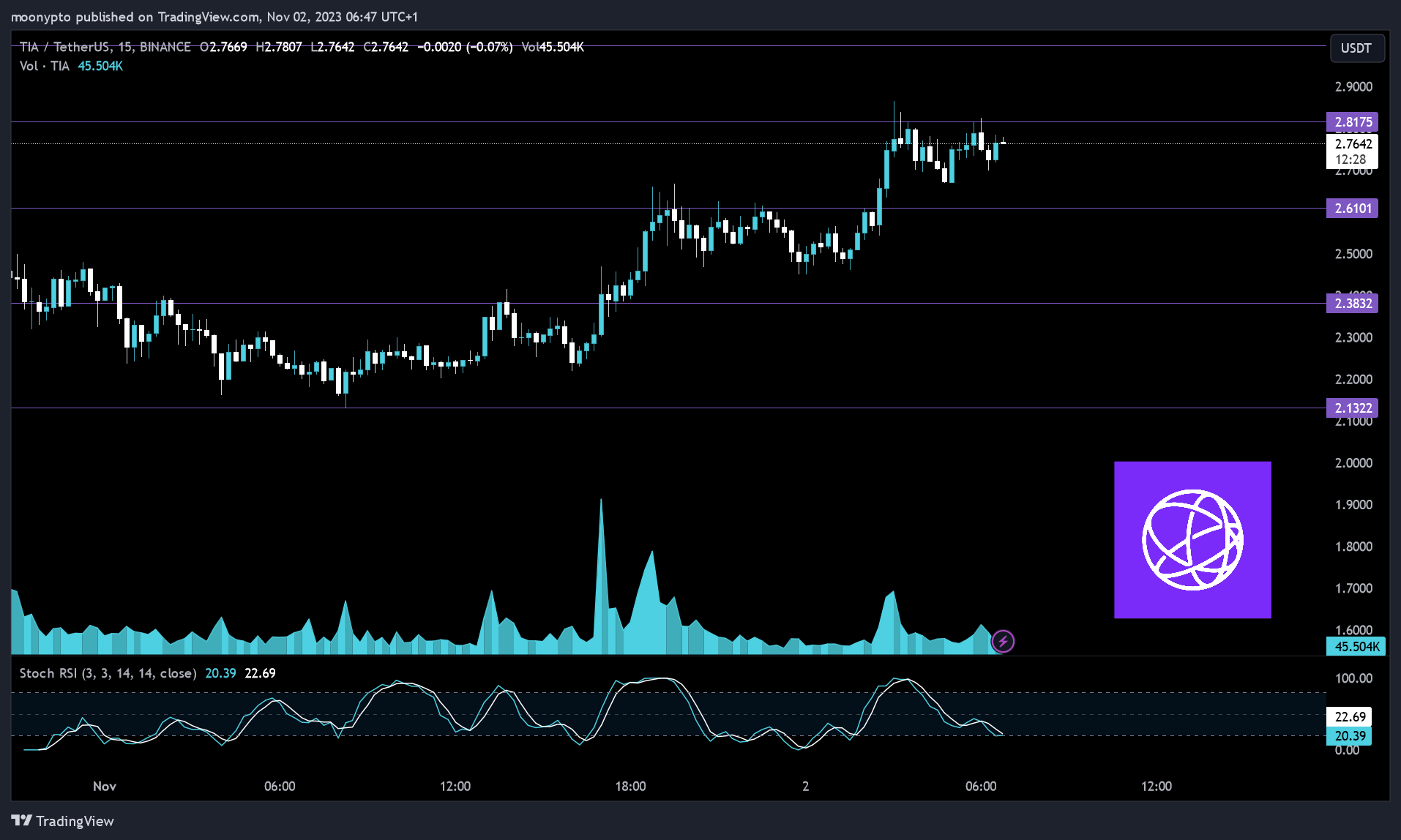Click the 2.6101 price level label
This screenshot has width=1401, height=840.
point(1352,209)
